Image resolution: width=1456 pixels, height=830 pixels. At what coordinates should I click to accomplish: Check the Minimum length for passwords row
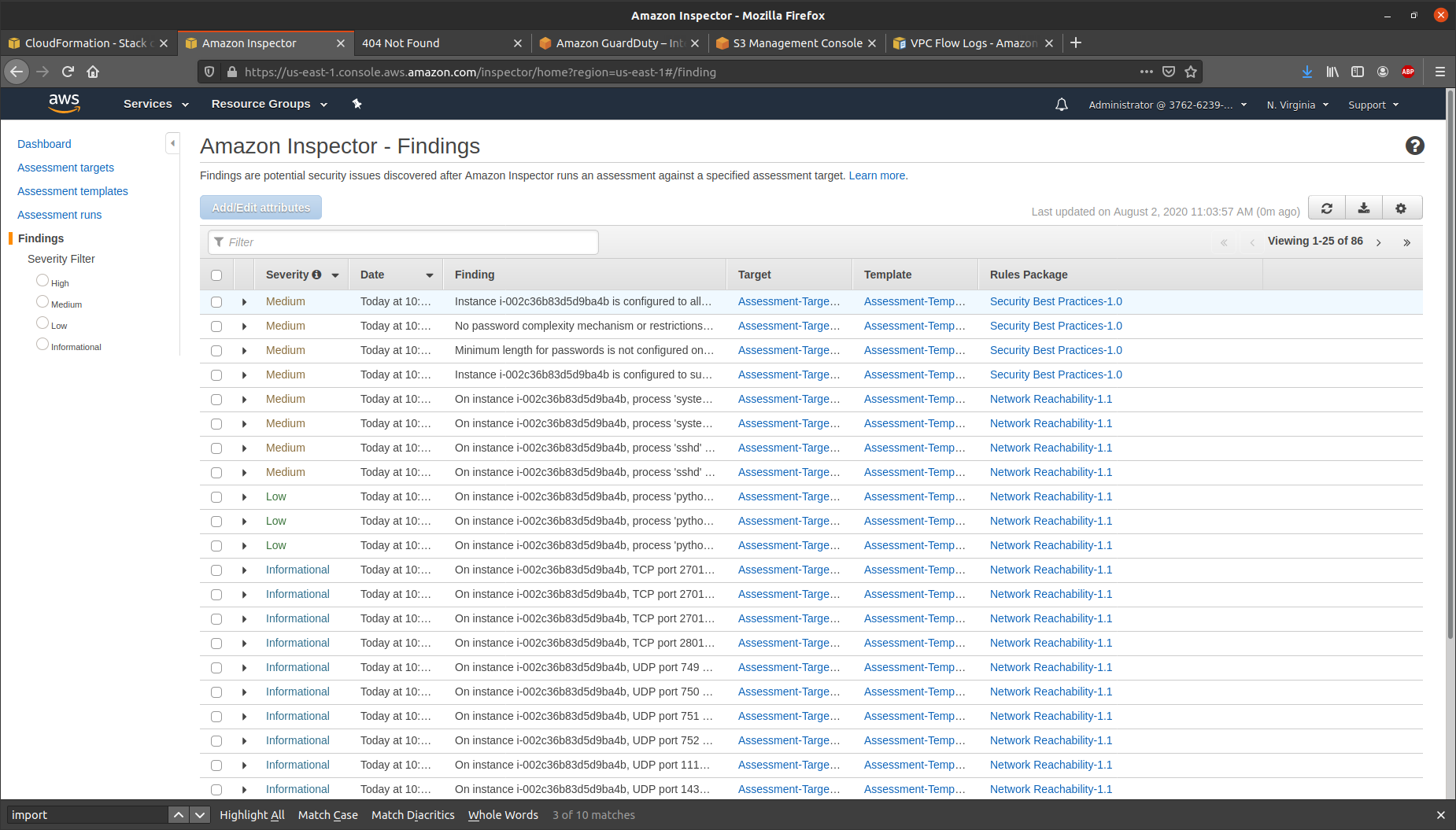[x=216, y=351]
